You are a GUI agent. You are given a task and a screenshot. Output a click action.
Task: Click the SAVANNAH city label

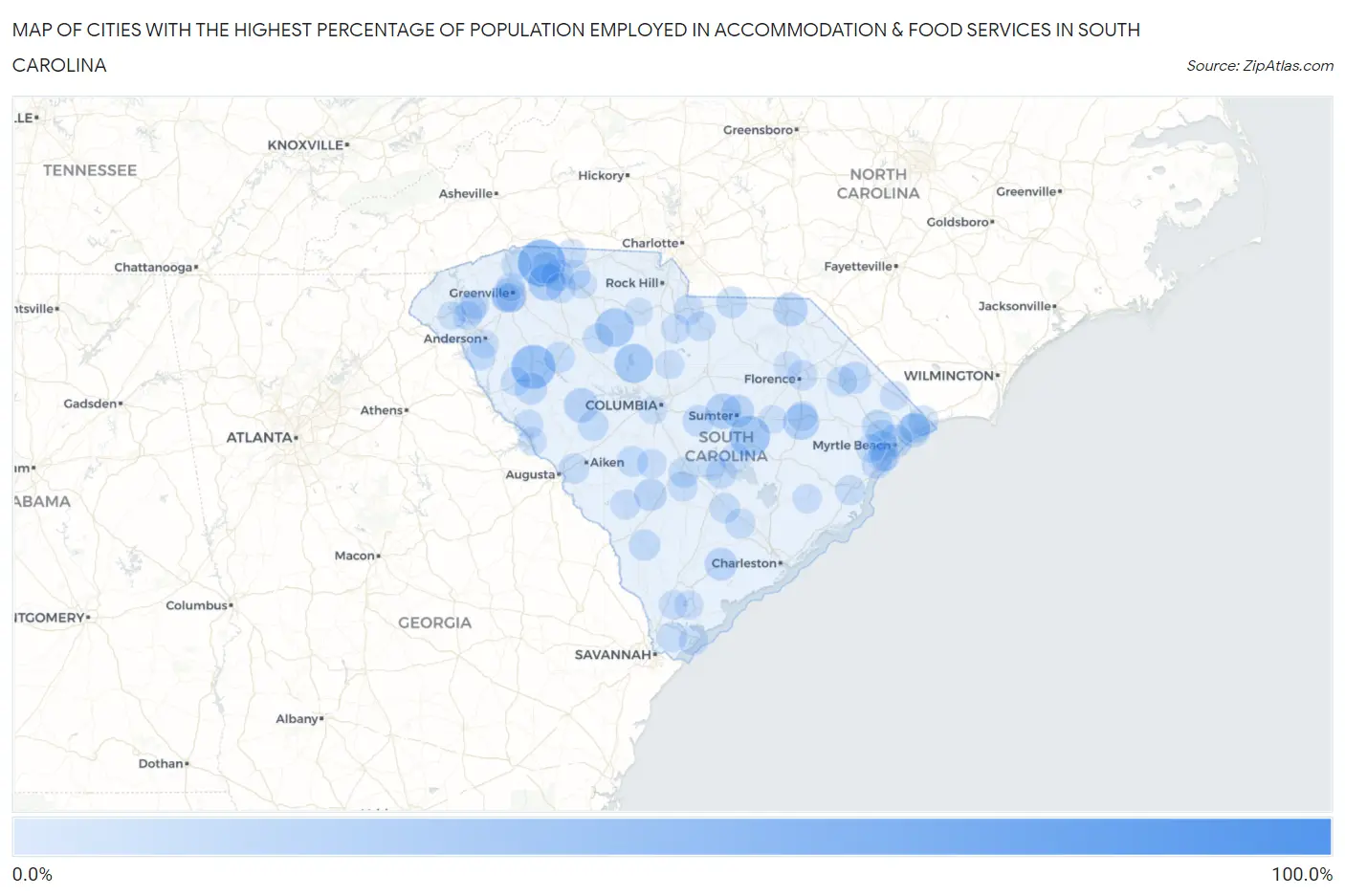point(616,655)
